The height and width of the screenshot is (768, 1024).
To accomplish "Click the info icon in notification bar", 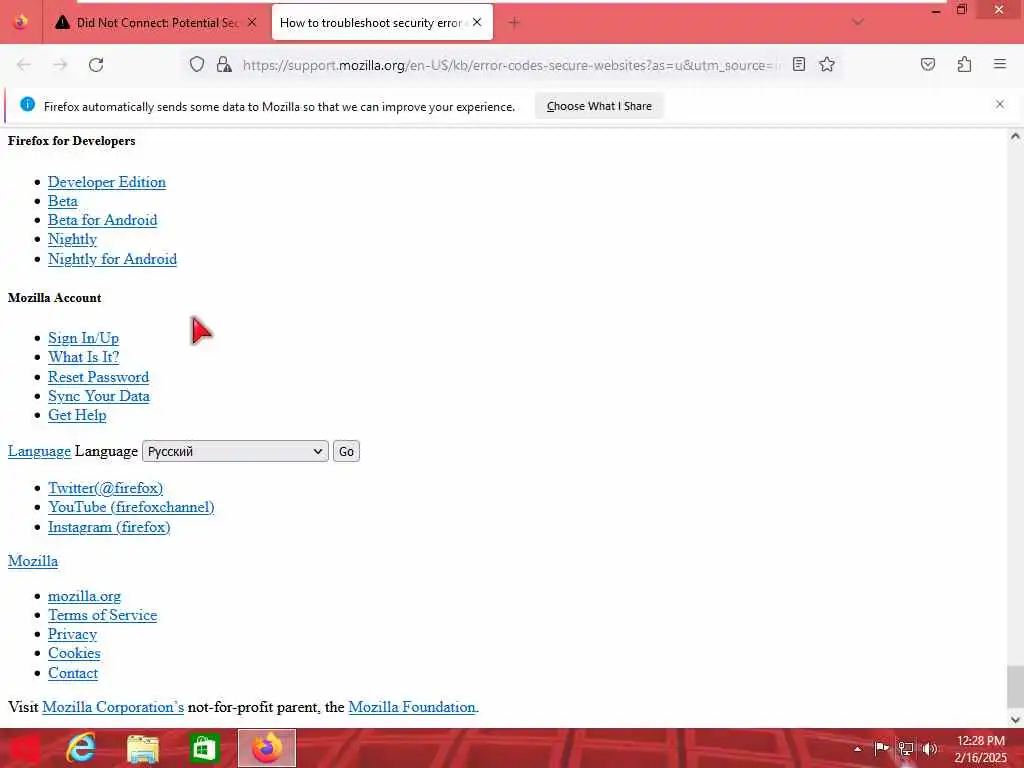I will pos(27,104).
